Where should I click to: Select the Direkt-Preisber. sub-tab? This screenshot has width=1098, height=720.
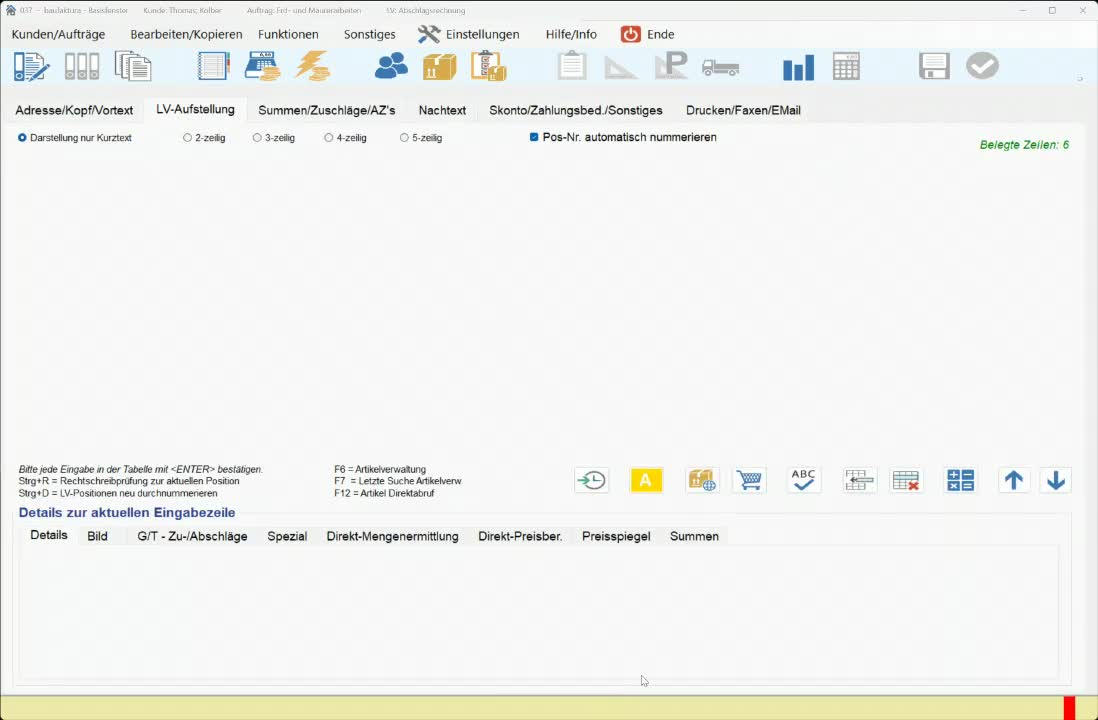coord(520,536)
